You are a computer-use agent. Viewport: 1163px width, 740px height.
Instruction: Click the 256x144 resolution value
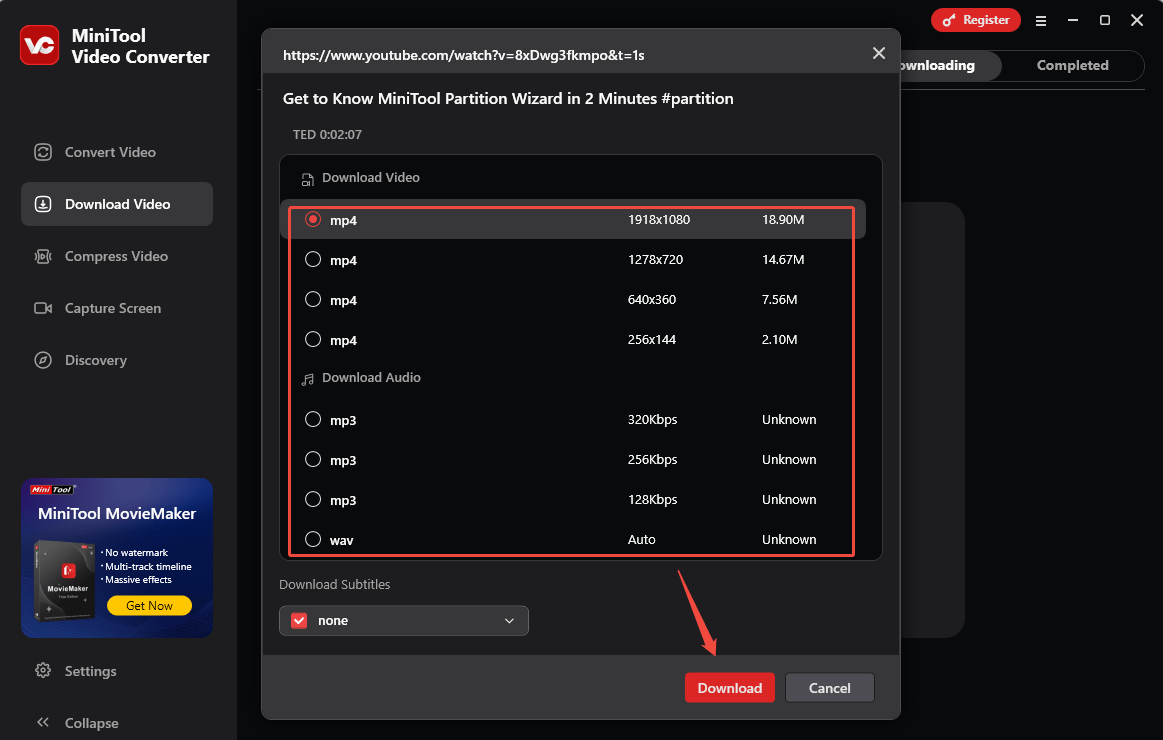point(652,340)
